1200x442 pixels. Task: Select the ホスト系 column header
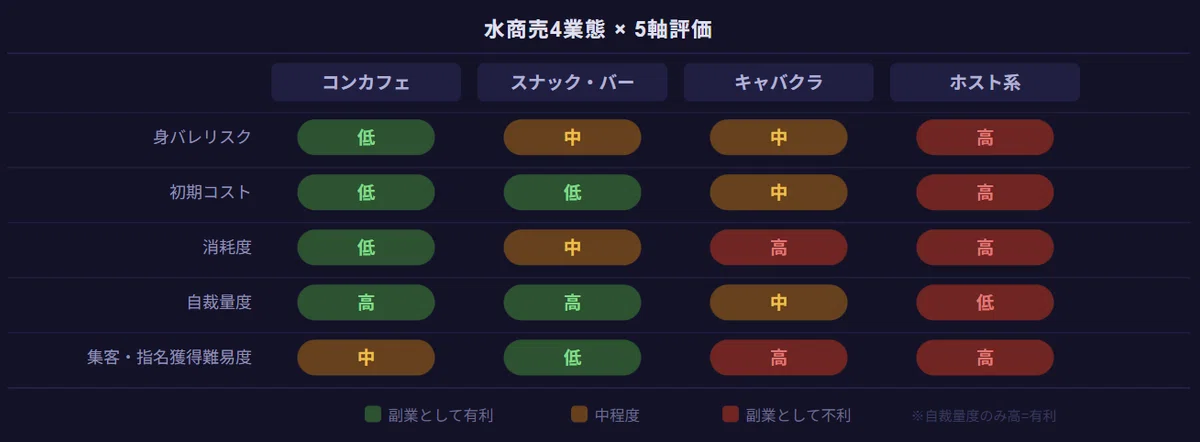point(985,83)
